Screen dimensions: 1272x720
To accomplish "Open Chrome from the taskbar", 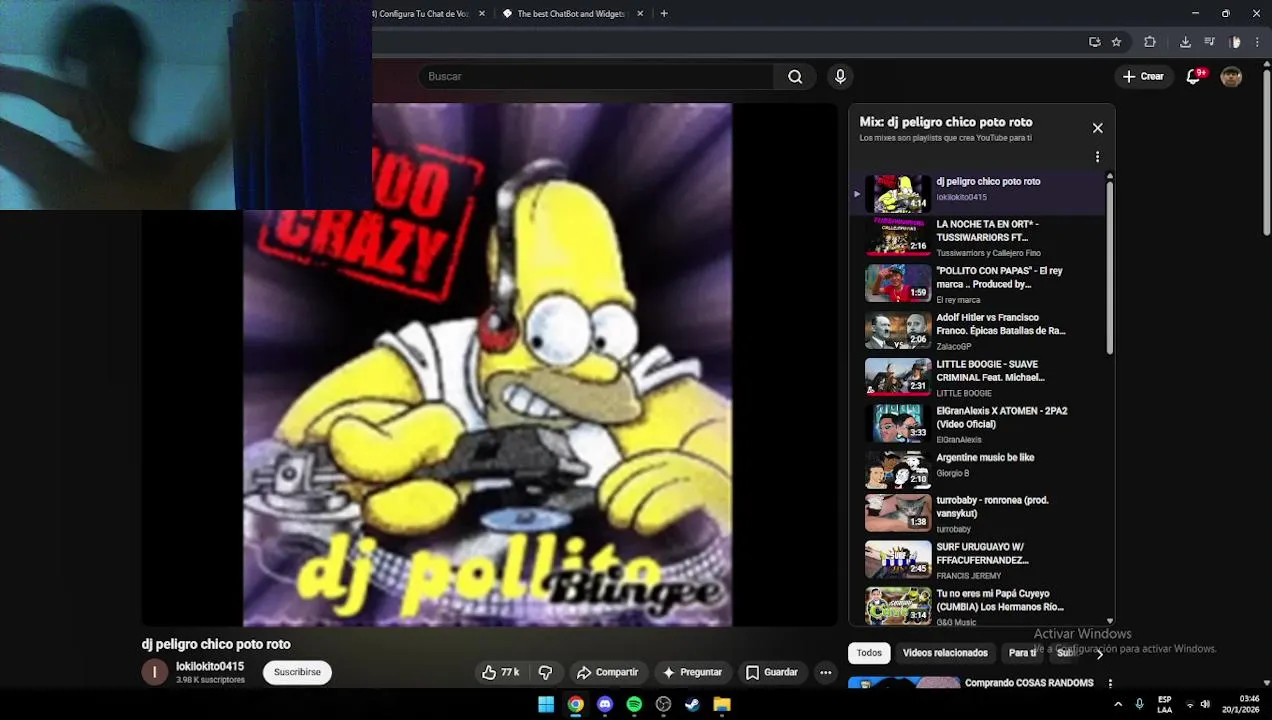I will point(575,704).
